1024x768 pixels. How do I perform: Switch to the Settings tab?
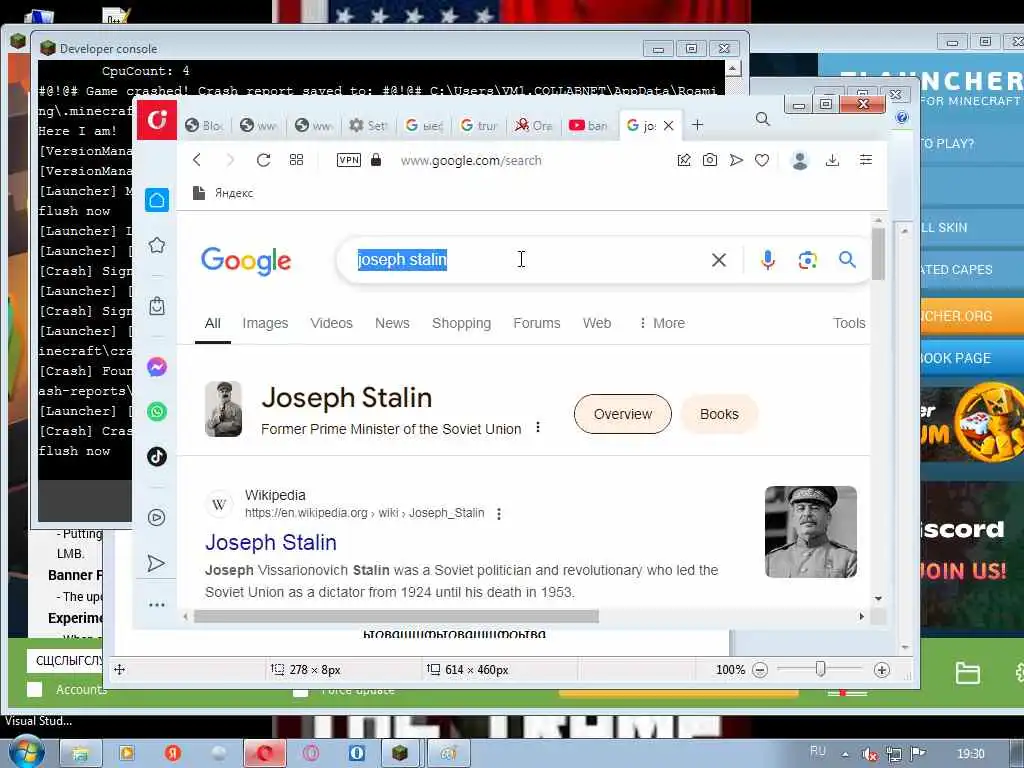[x=368, y=125]
